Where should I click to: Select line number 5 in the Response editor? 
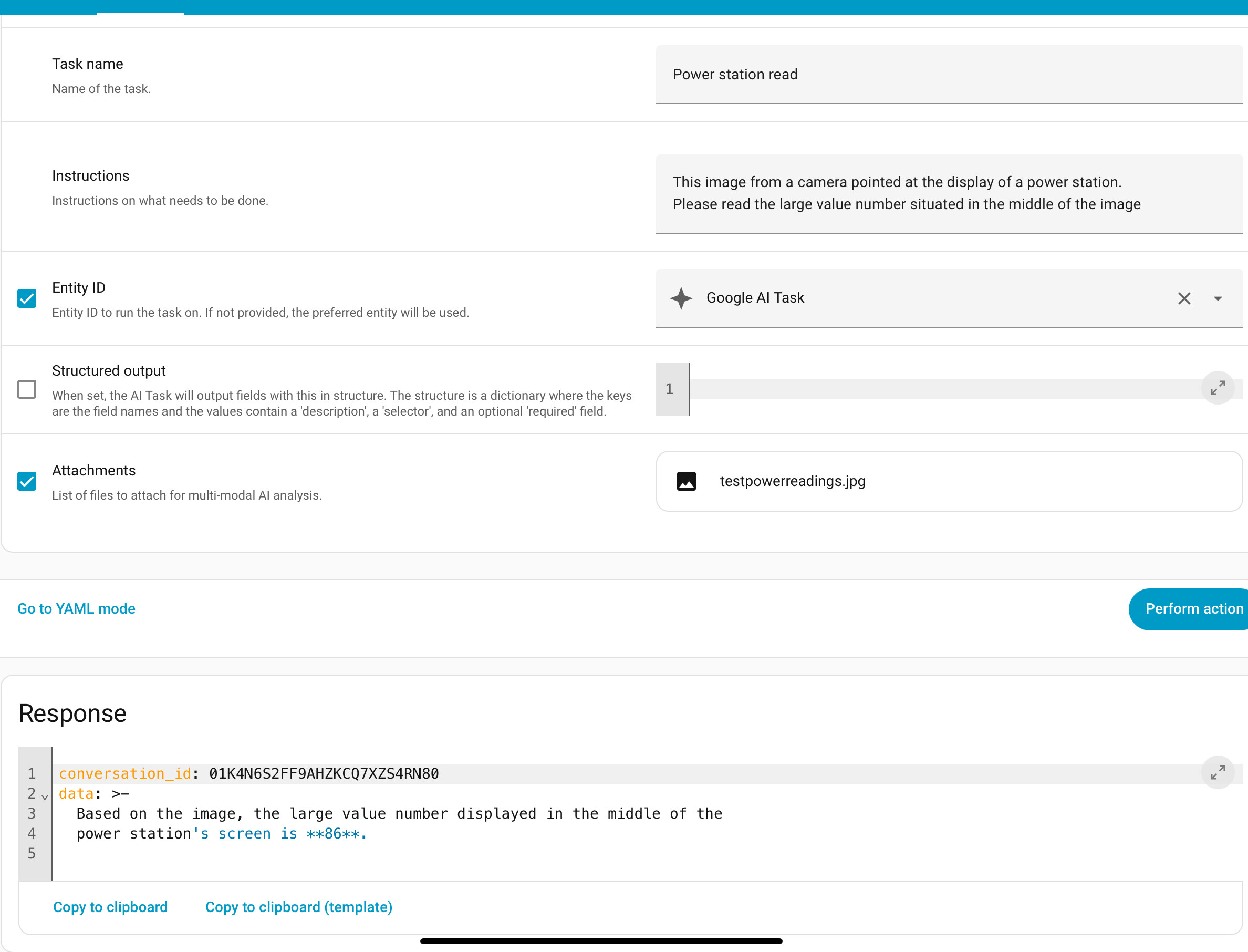(32, 853)
